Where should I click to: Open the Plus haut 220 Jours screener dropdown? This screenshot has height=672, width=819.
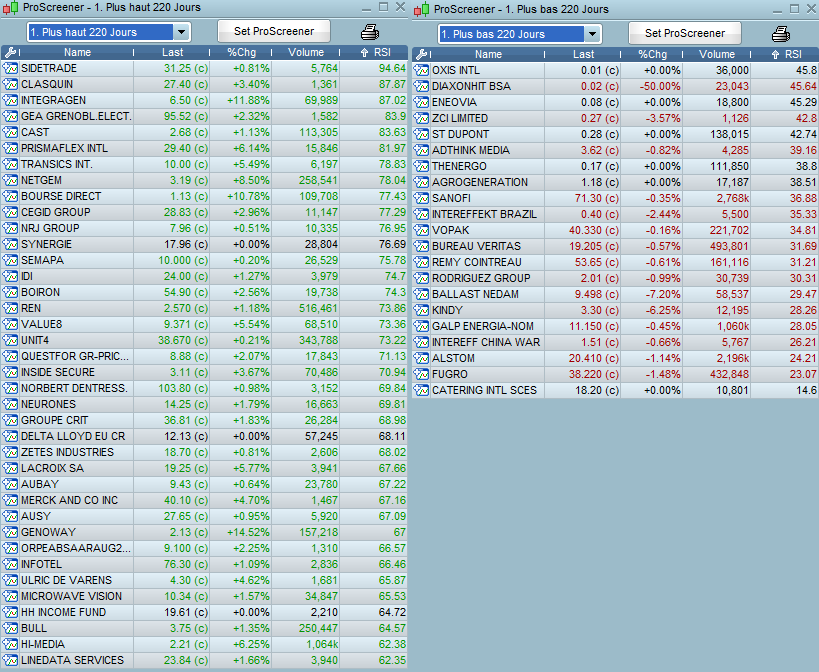(109, 32)
